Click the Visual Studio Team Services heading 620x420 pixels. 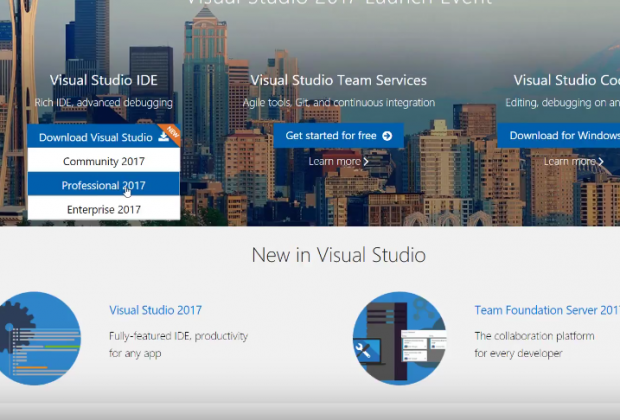pyautogui.click(x=338, y=80)
